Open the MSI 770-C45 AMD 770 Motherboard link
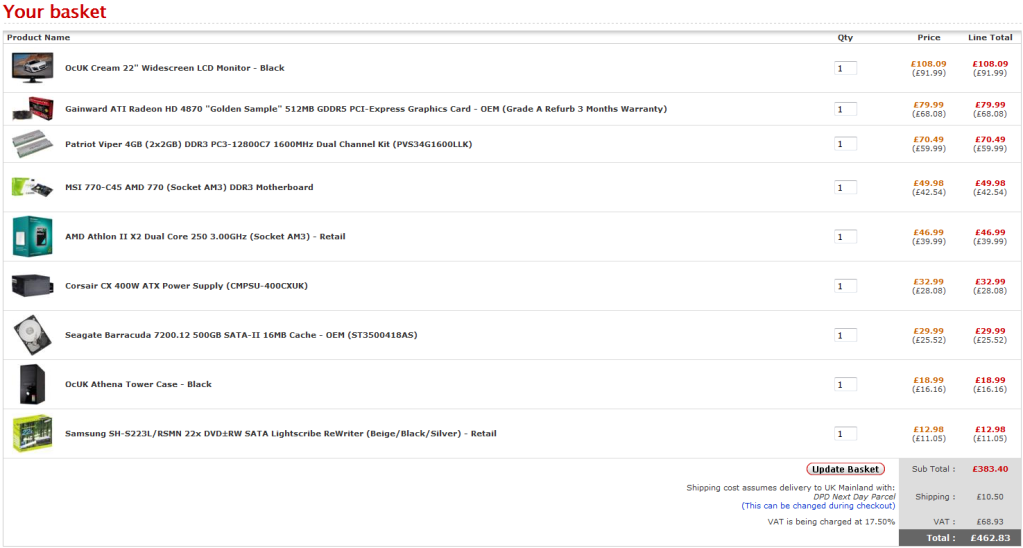Viewport: 1023px width, 548px height. pyautogui.click(x=189, y=187)
